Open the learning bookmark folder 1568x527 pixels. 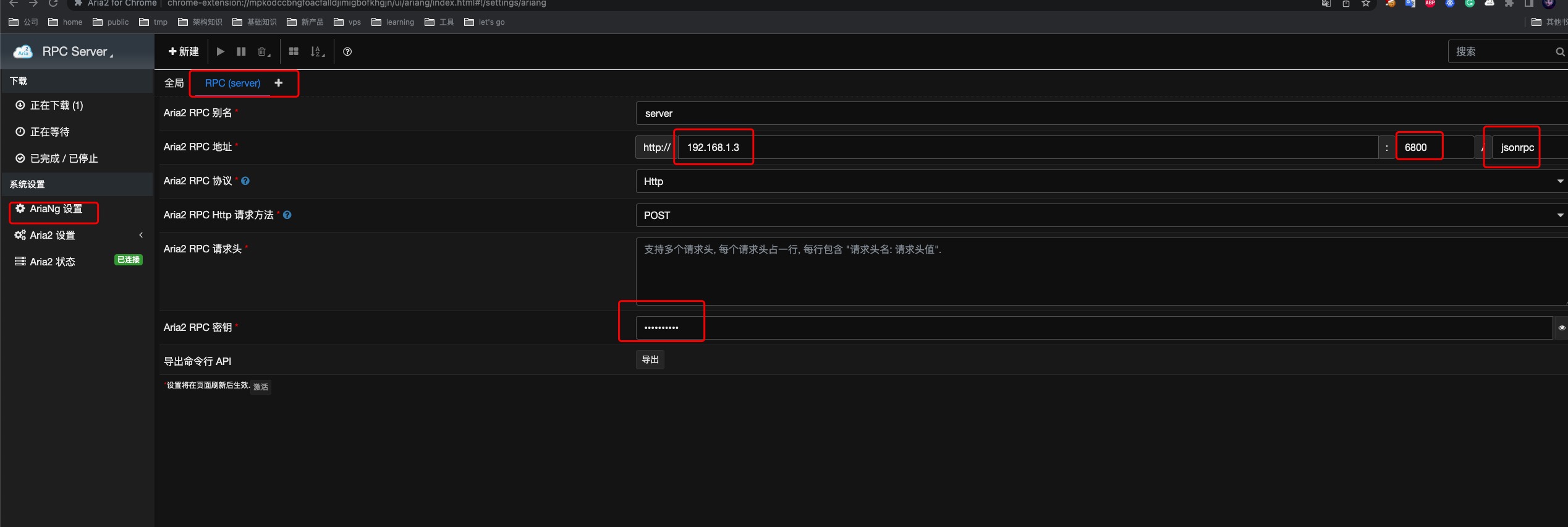click(x=393, y=22)
